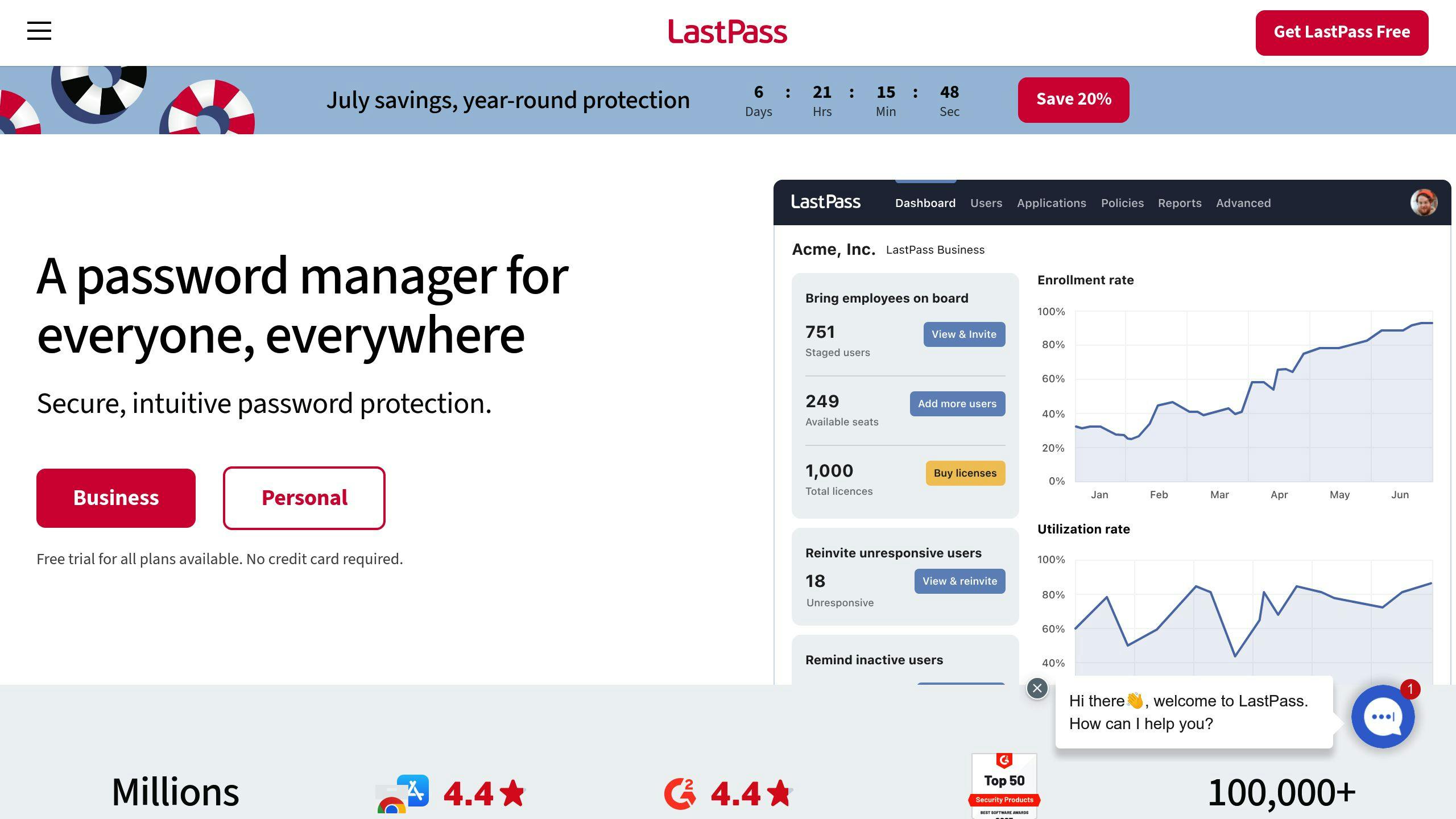Switch to the Reports tab
Image resolution: width=1456 pixels, height=819 pixels.
coord(1180,203)
